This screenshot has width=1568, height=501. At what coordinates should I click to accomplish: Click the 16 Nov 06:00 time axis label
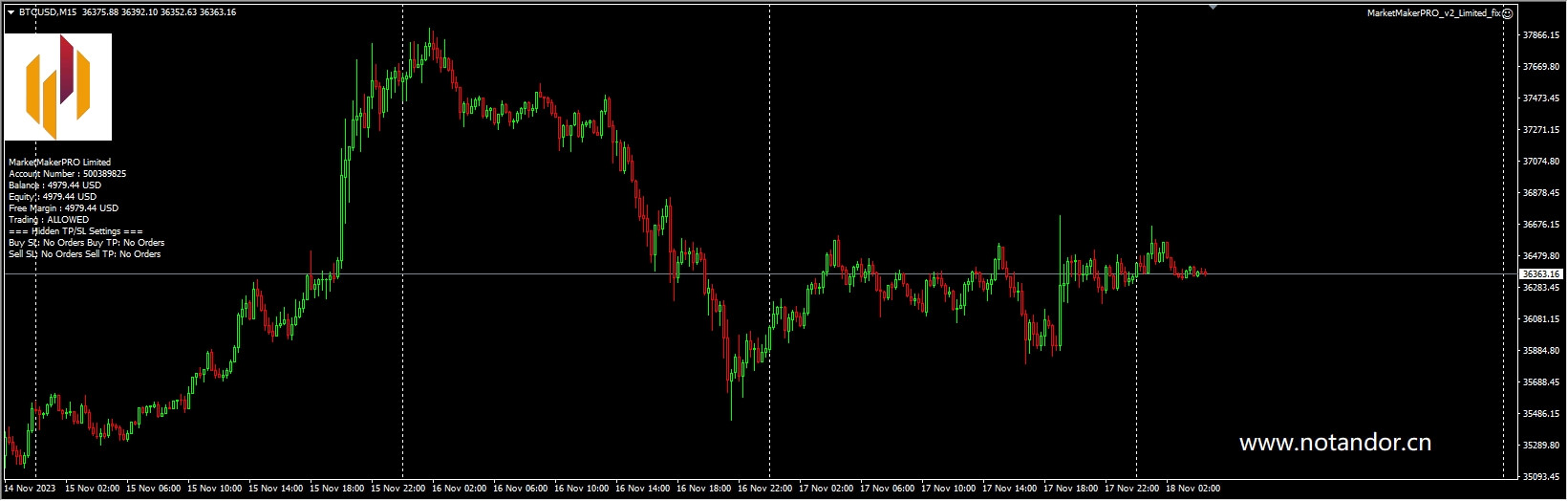(x=521, y=489)
